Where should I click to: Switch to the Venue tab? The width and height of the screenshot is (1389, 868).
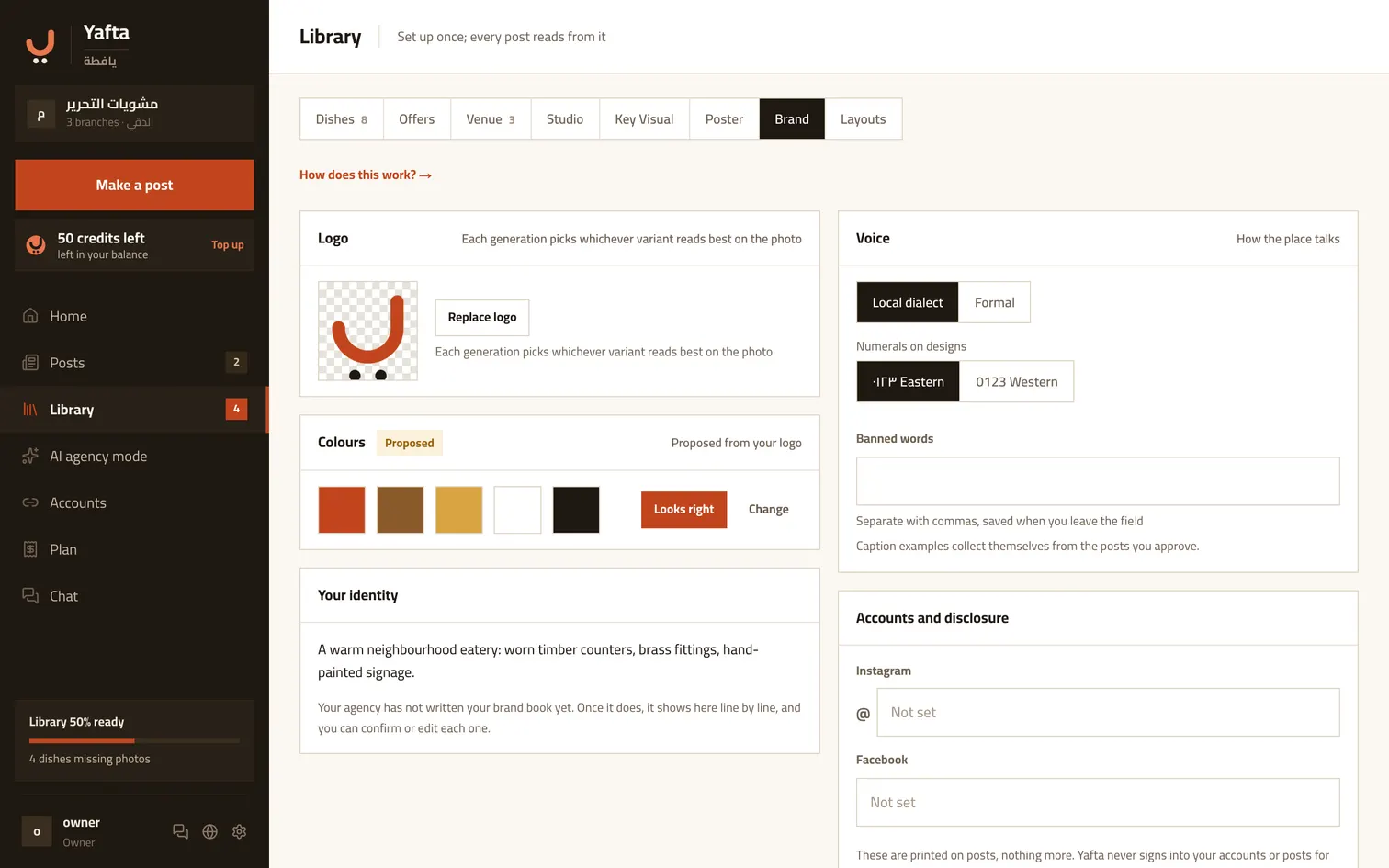coord(491,119)
